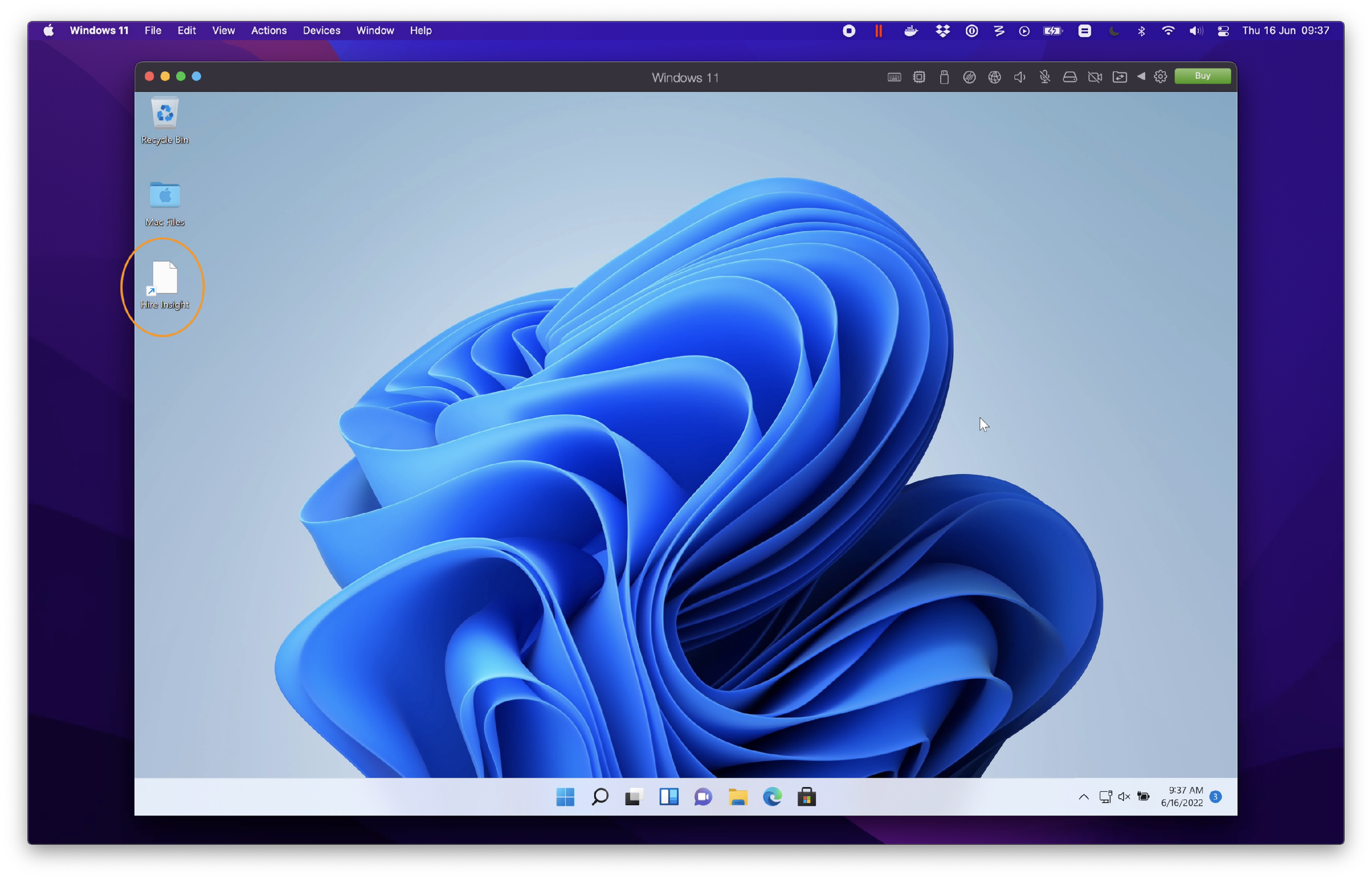Open Microsoft Store from the Windows taskbar
The image size is (1372, 879).
pos(807,797)
